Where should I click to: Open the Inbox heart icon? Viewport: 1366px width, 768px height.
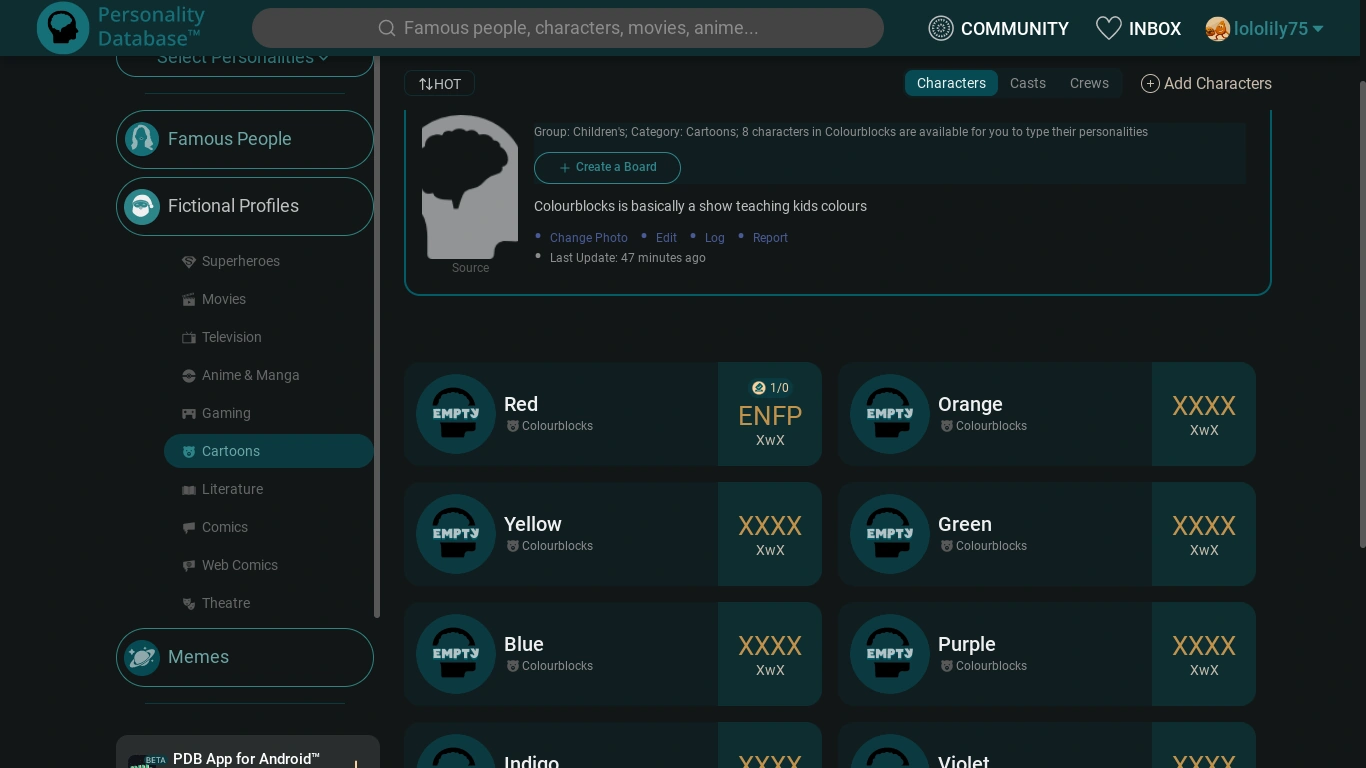1109,28
